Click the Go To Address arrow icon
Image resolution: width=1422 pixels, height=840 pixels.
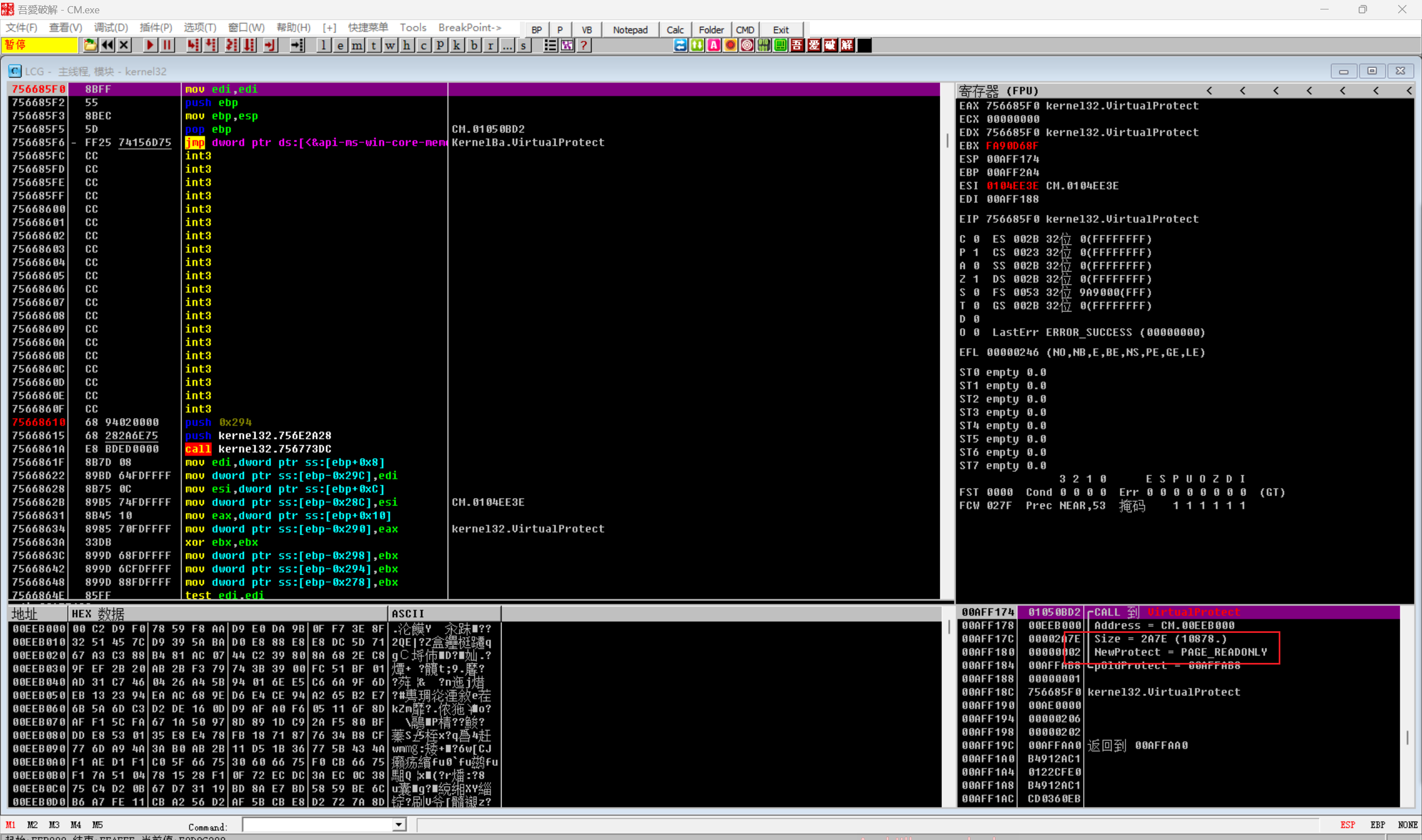click(297, 46)
